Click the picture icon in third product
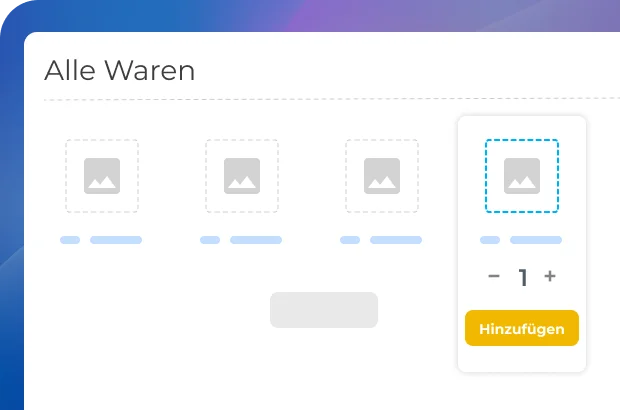The image size is (620, 410). coord(382,176)
